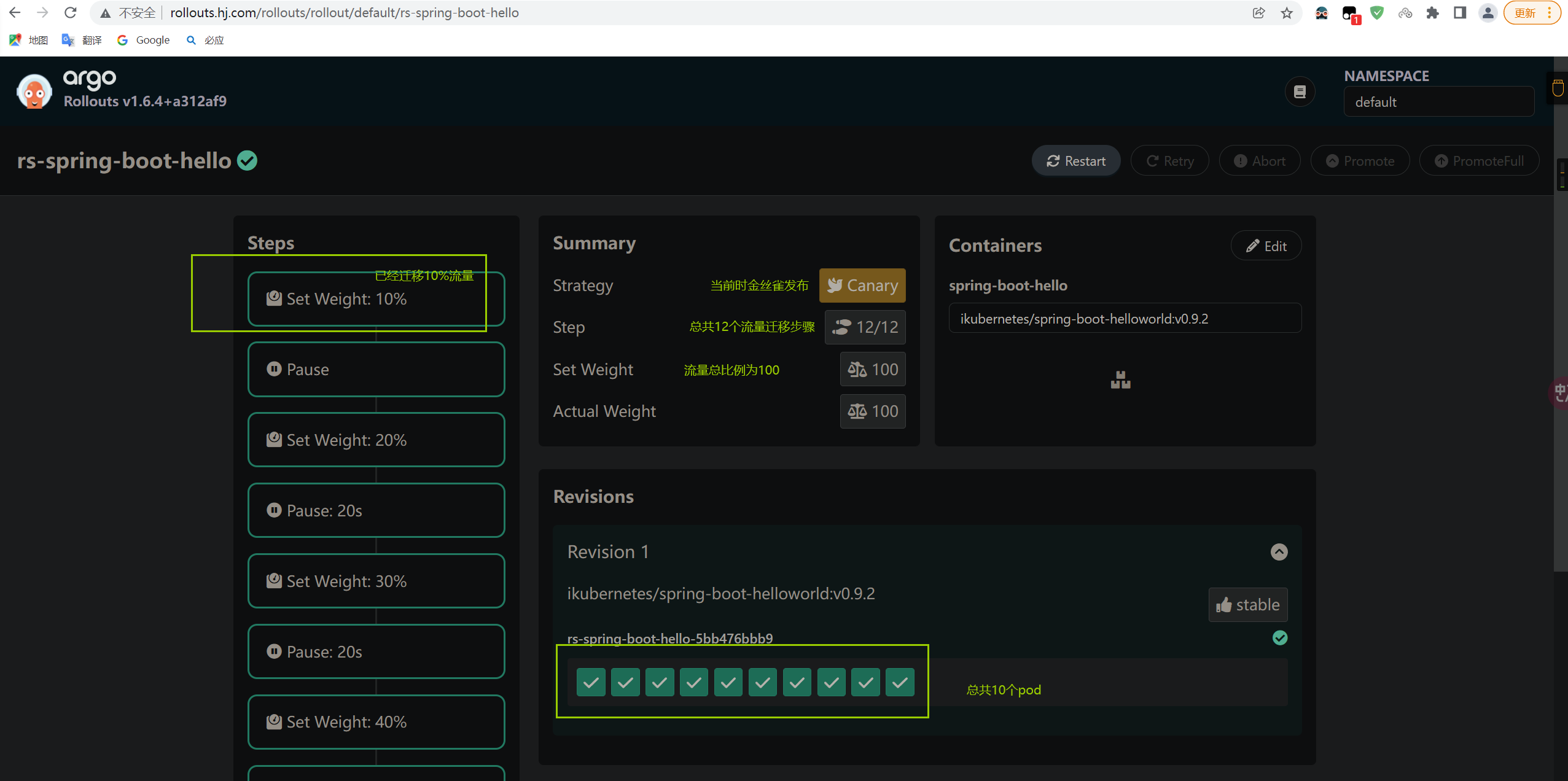This screenshot has height=781, width=1568.
Task: Click the Retry button
Action: coord(1170,161)
